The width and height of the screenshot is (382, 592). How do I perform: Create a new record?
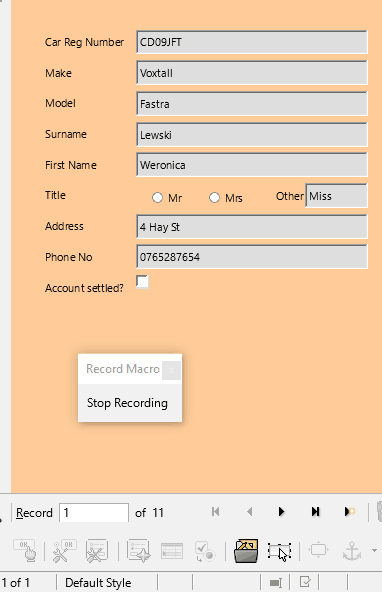click(x=350, y=512)
